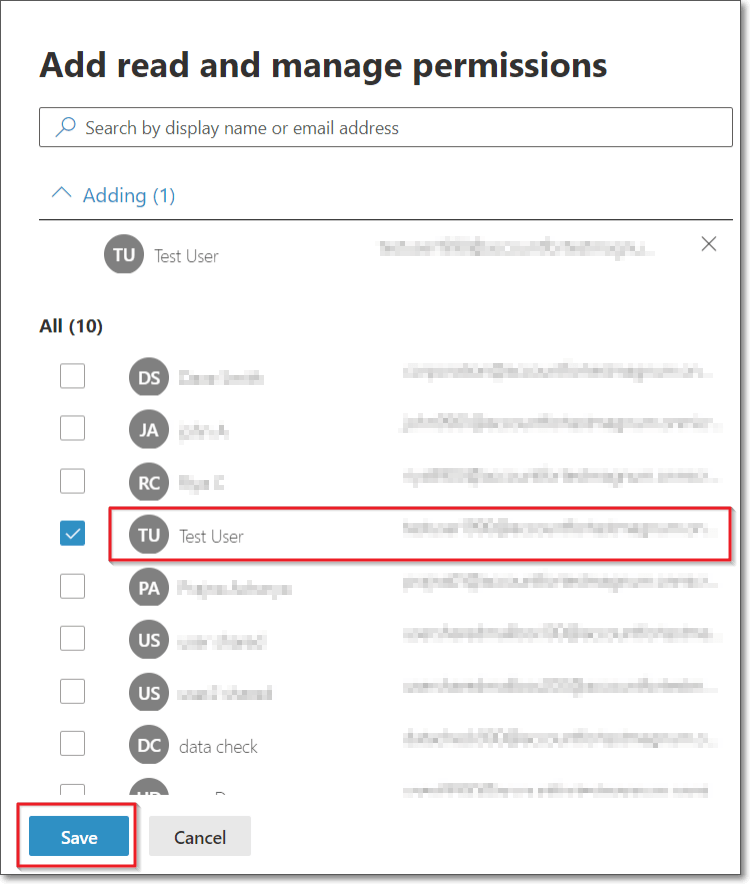Check the first checkbox in the All list

(x=72, y=375)
